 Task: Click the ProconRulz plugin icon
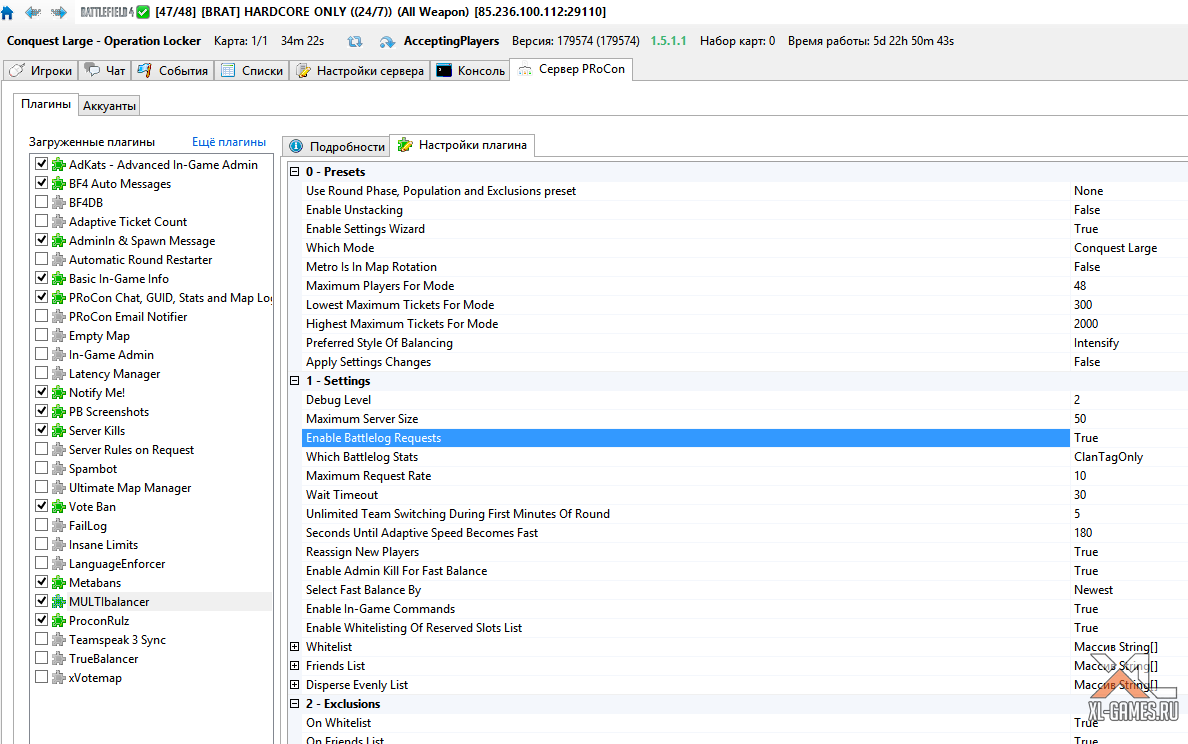click(58, 621)
